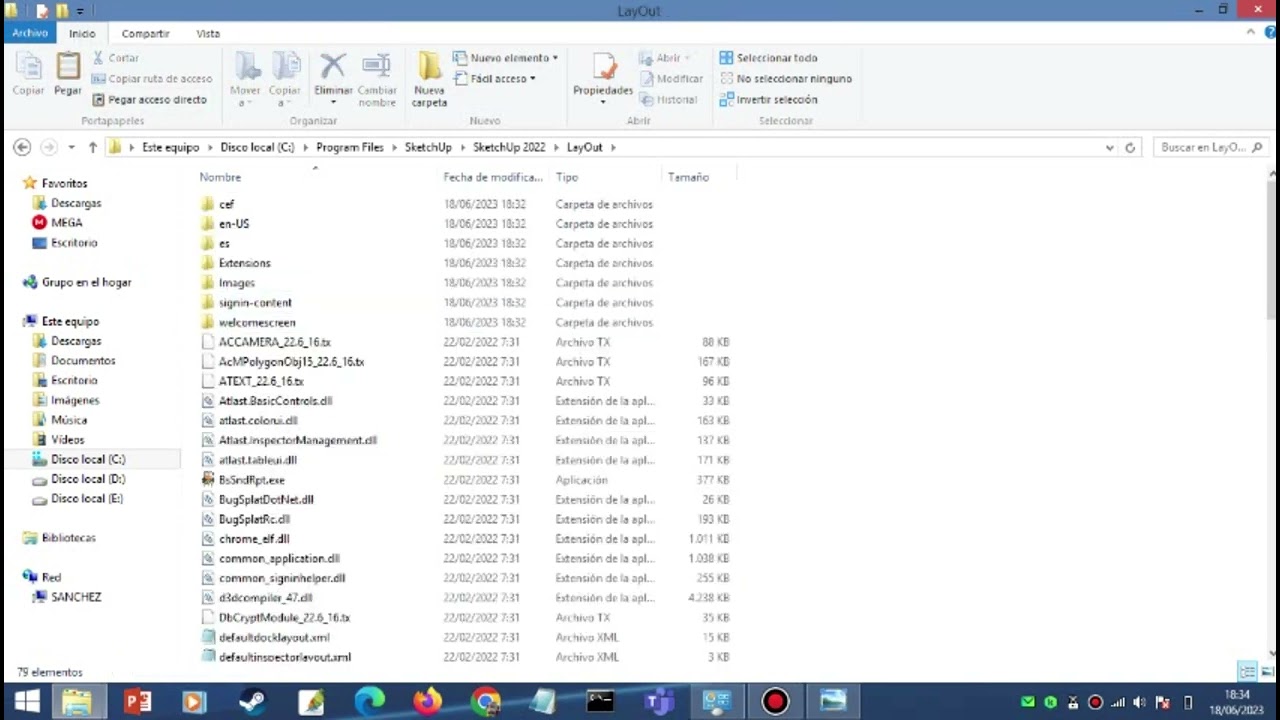Select the welcomescreen folder

(x=257, y=322)
